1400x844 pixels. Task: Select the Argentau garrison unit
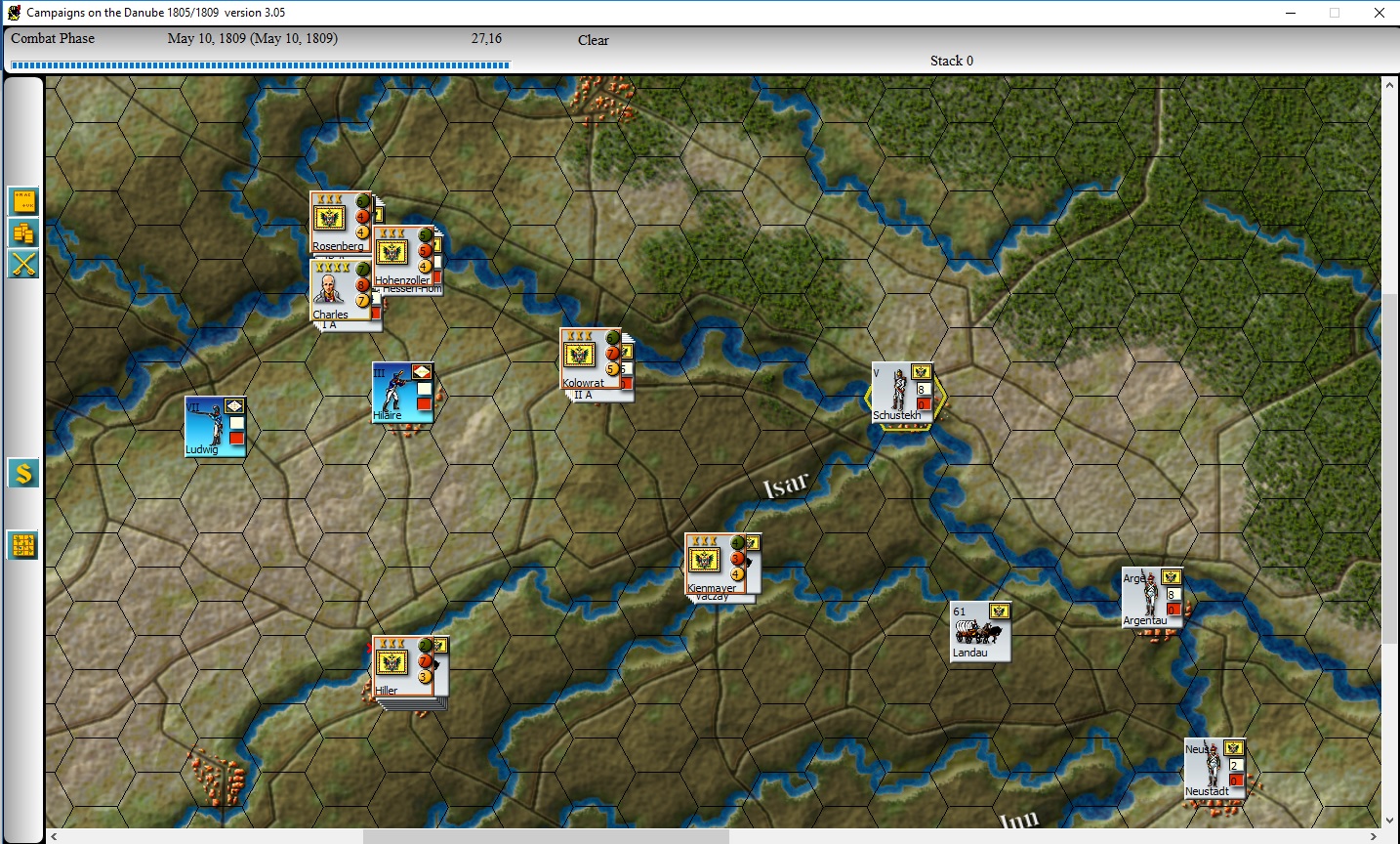[x=1153, y=598]
